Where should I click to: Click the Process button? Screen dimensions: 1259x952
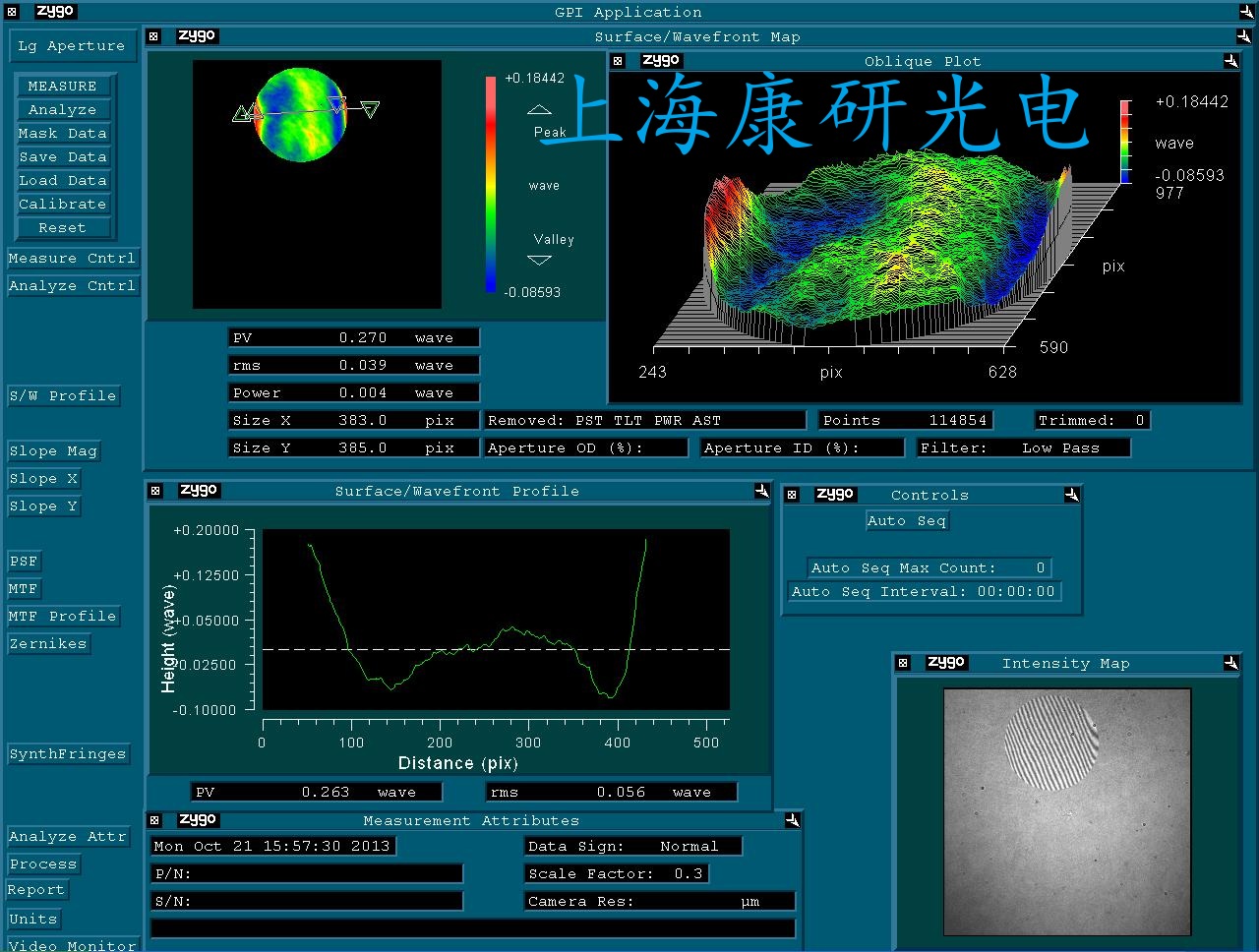[43, 863]
